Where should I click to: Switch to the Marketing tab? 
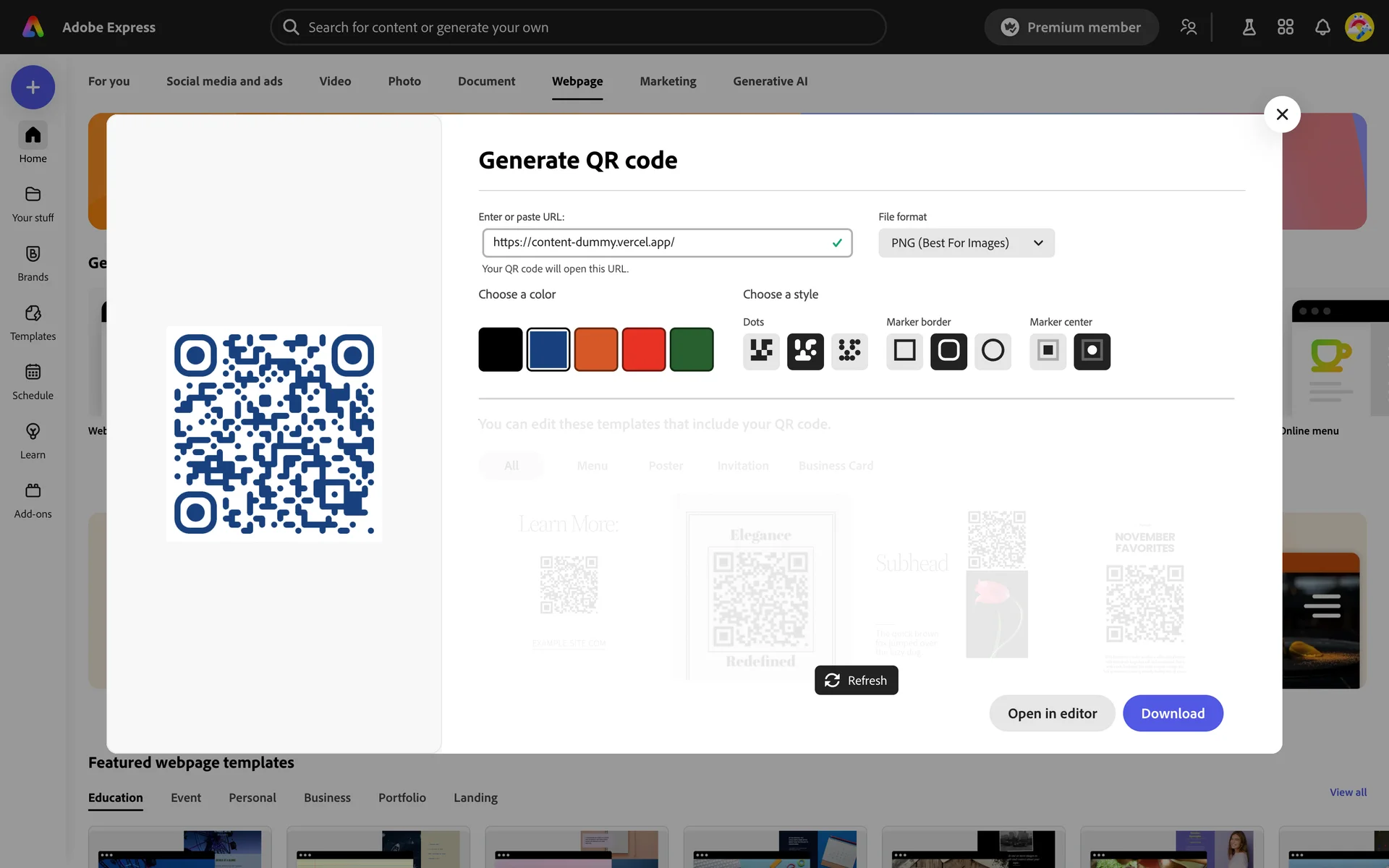tap(667, 81)
